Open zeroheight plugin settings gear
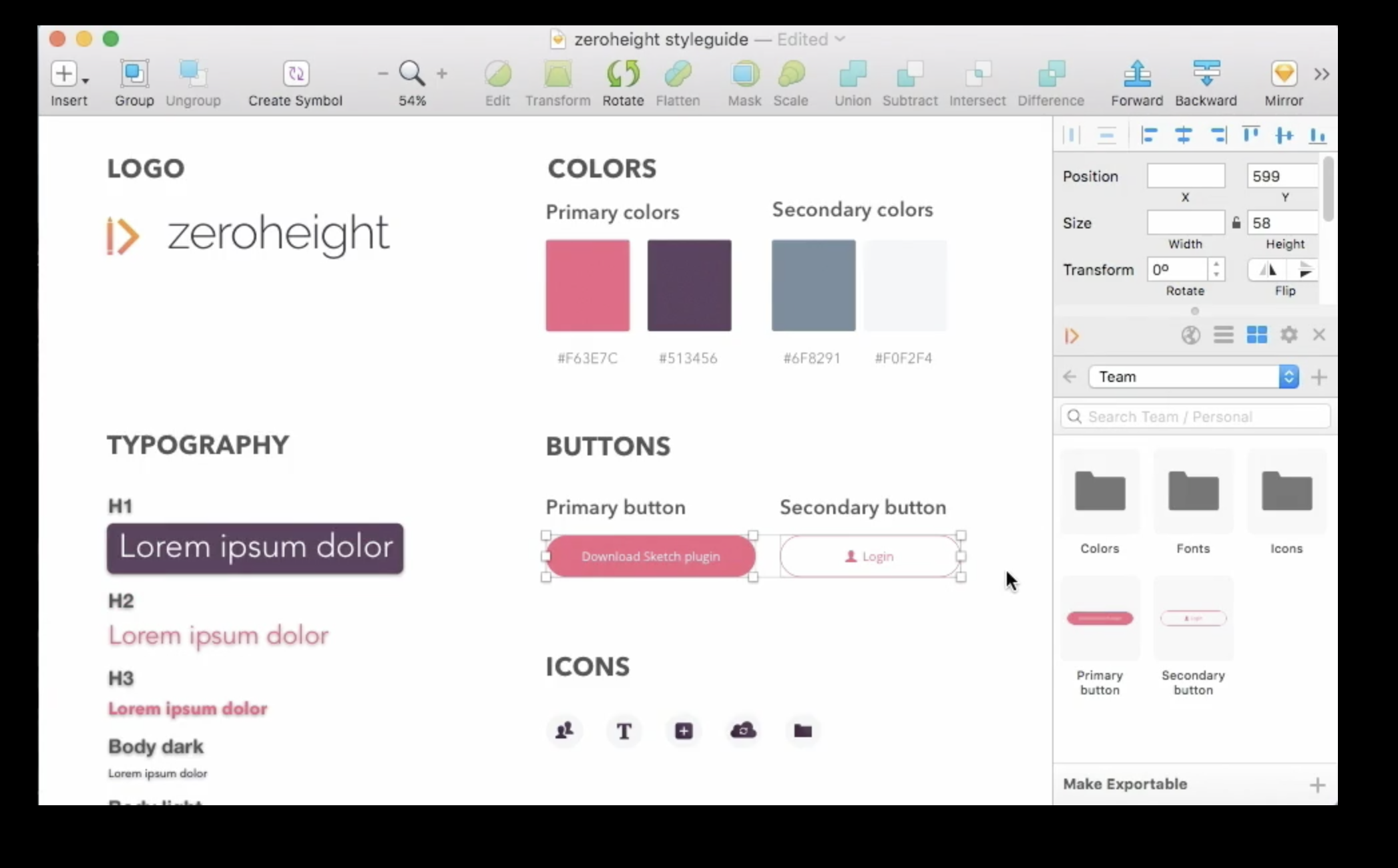 click(x=1289, y=335)
